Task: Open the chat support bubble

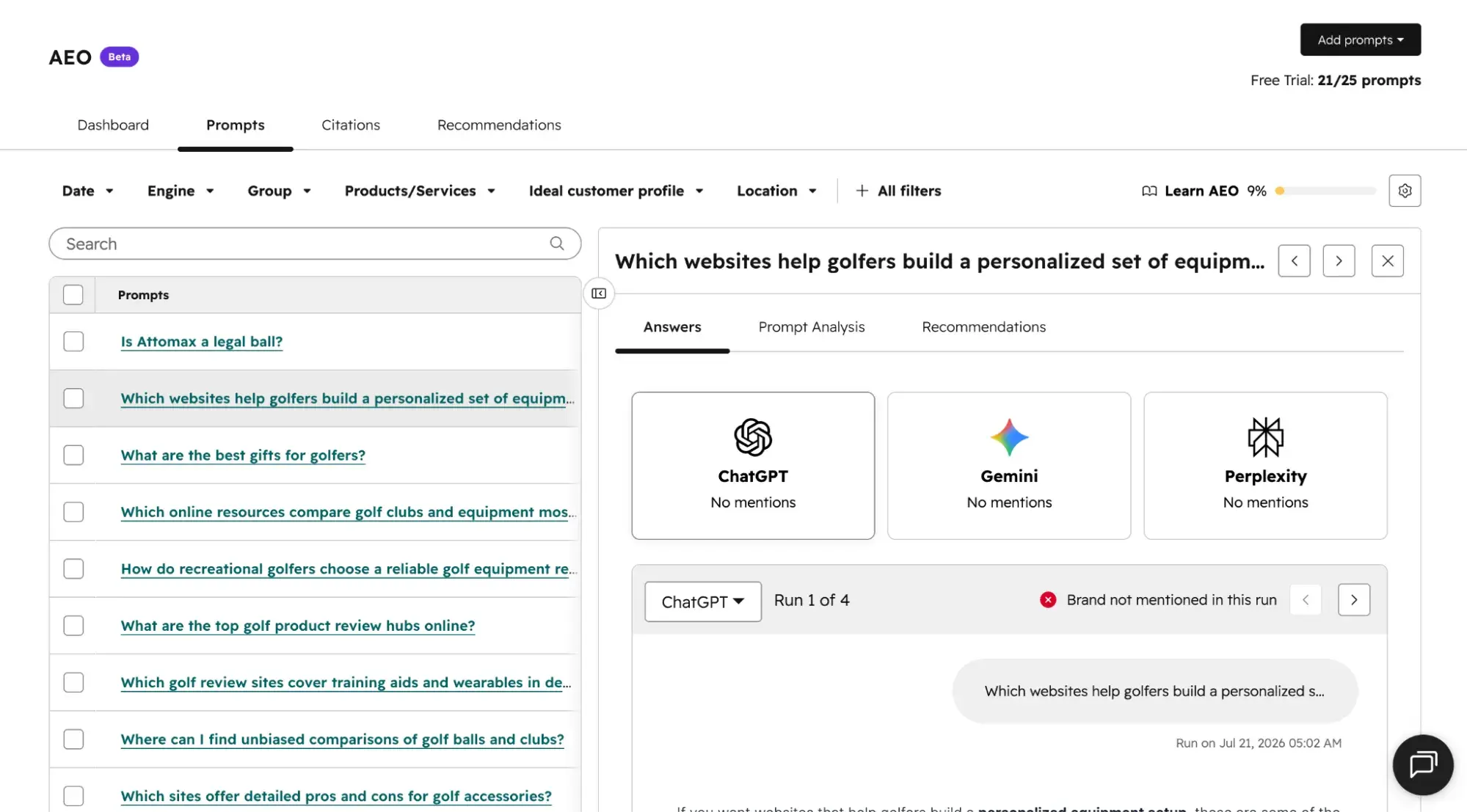Action: tap(1423, 765)
